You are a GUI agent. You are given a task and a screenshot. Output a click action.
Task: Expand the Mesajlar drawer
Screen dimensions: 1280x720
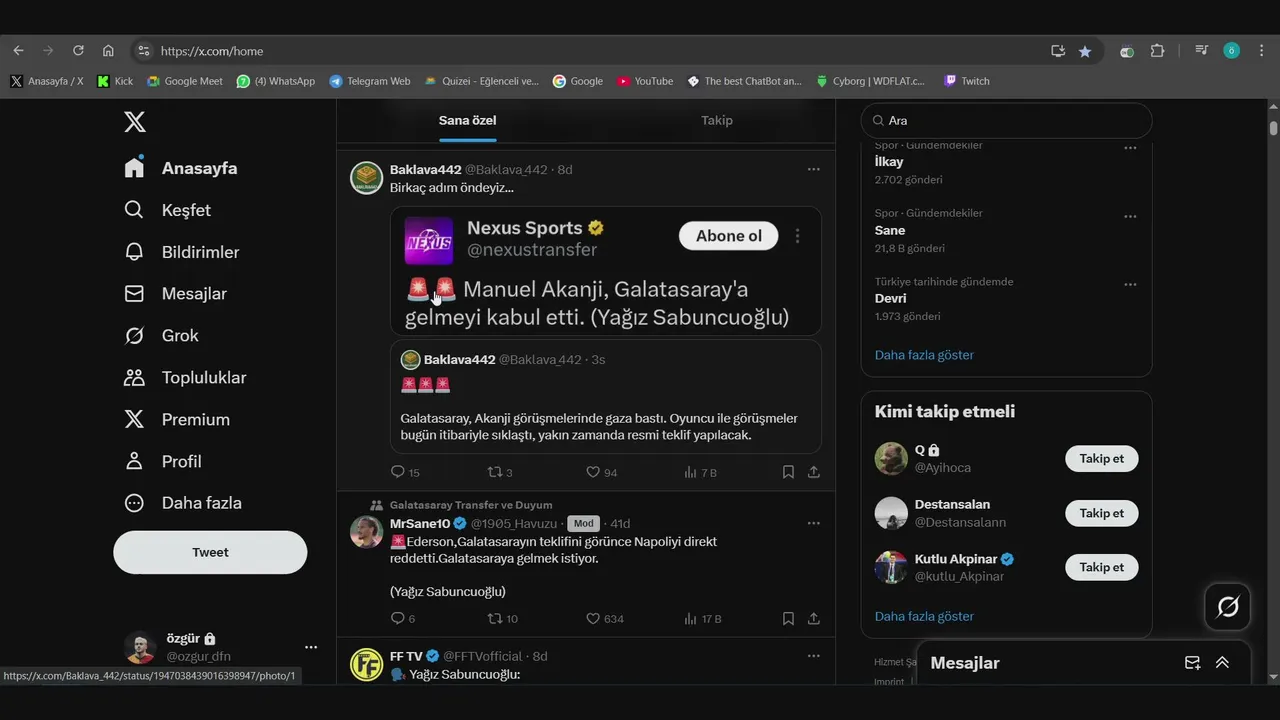pos(1222,663)
